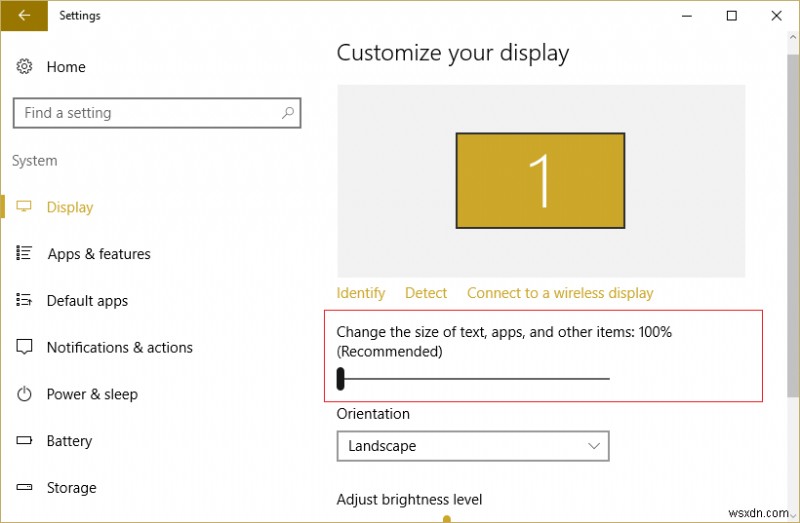Screen dimensions: 800x523
Task: Select Power & sleep from sidebar
Action: click(x=92, y=394)
